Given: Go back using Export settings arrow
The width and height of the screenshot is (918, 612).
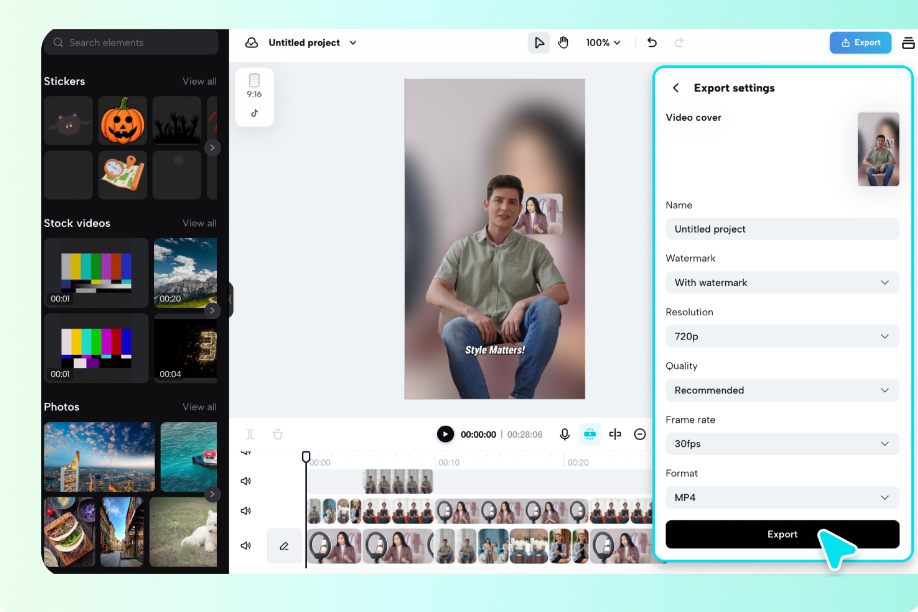Looking at the screenshot, I should point(676,88).
